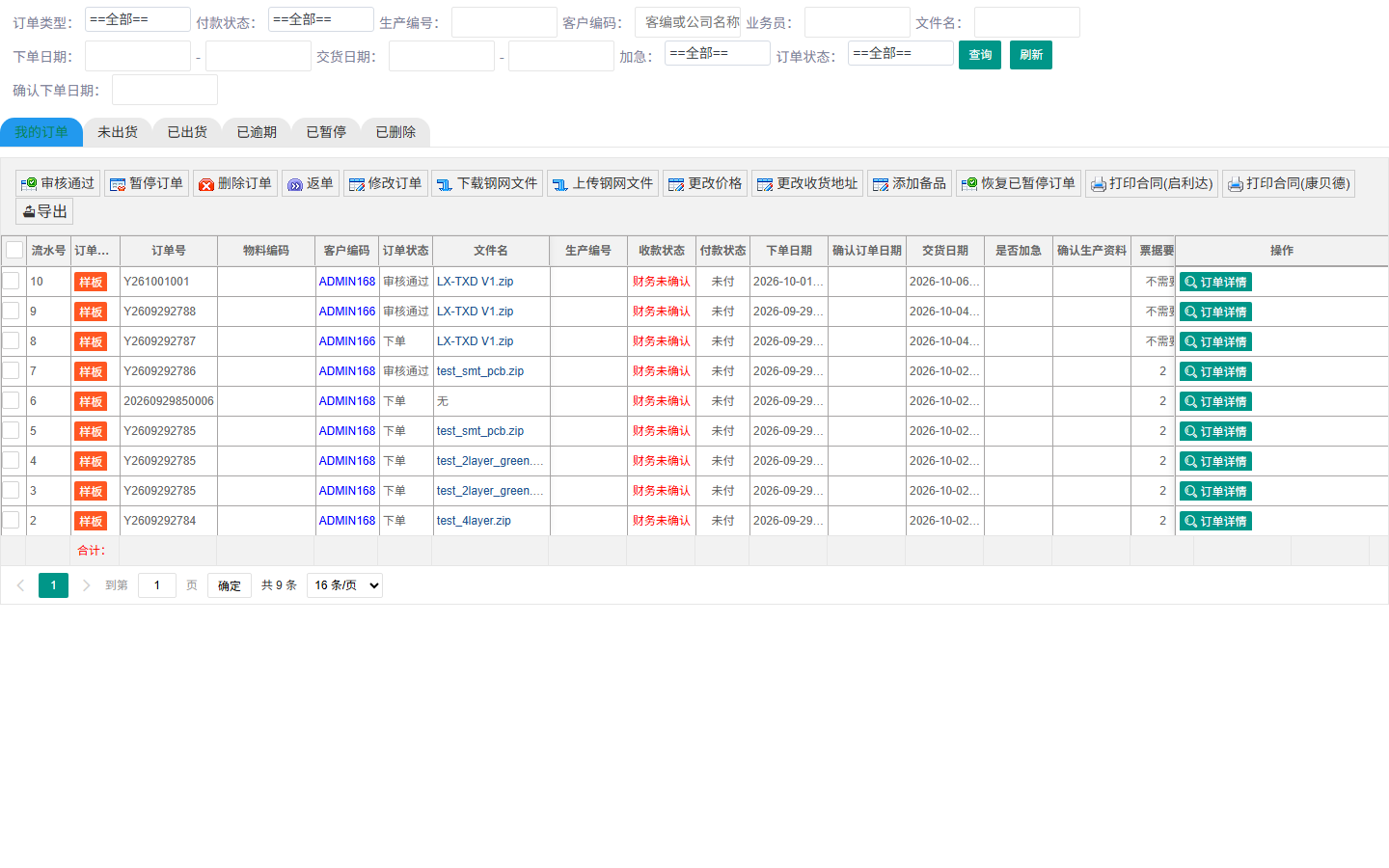
Task: Click the 暂停订单 pause order button
Action: click(147, 183)
